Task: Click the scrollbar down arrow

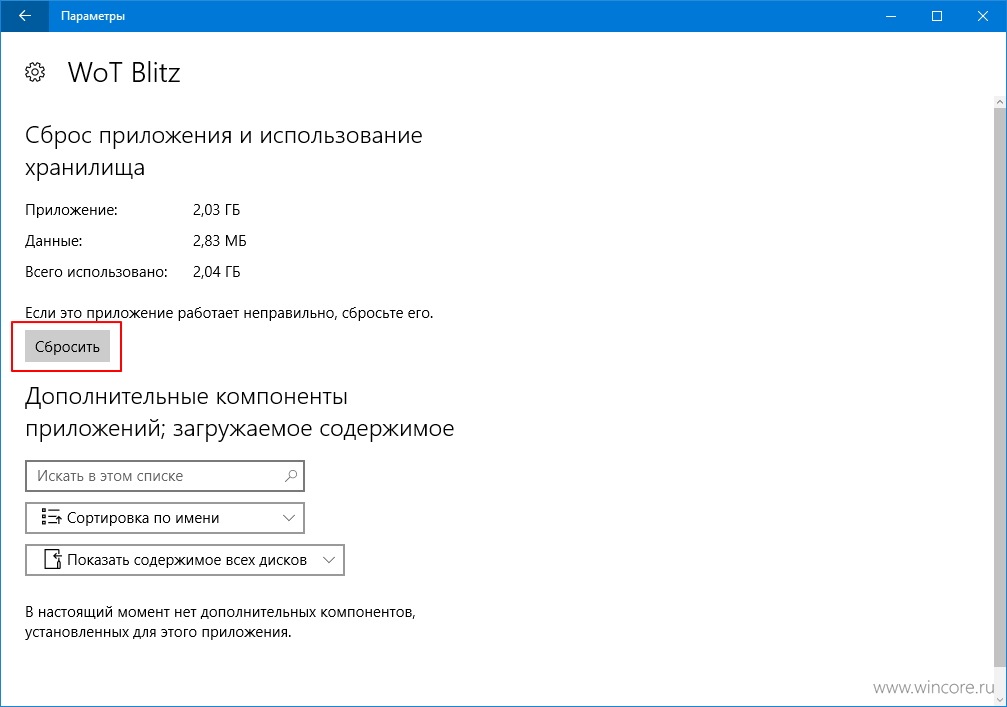Action: coord(1000,700)
